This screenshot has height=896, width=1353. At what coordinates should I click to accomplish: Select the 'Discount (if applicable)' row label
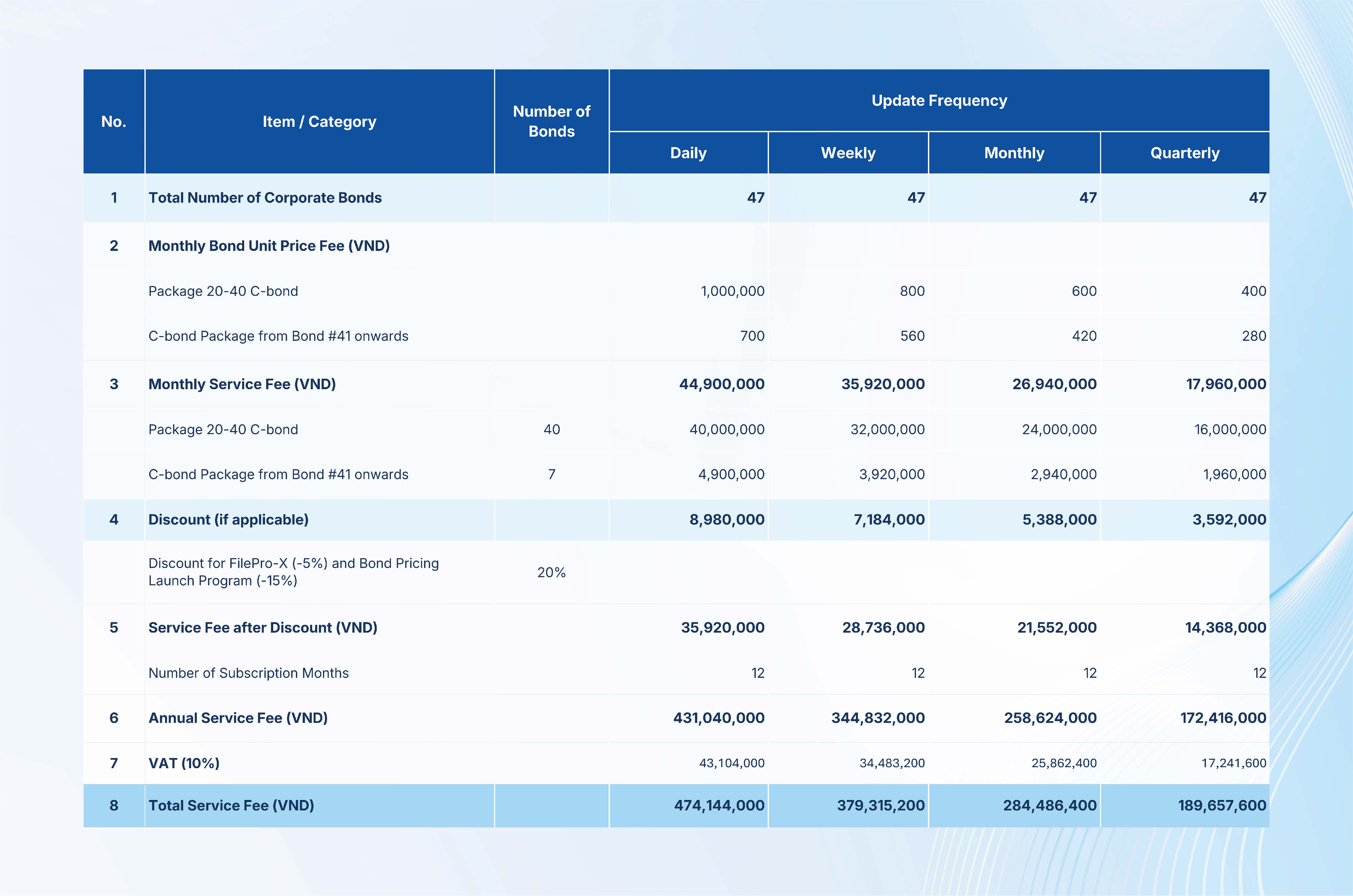tap(229, 519)
